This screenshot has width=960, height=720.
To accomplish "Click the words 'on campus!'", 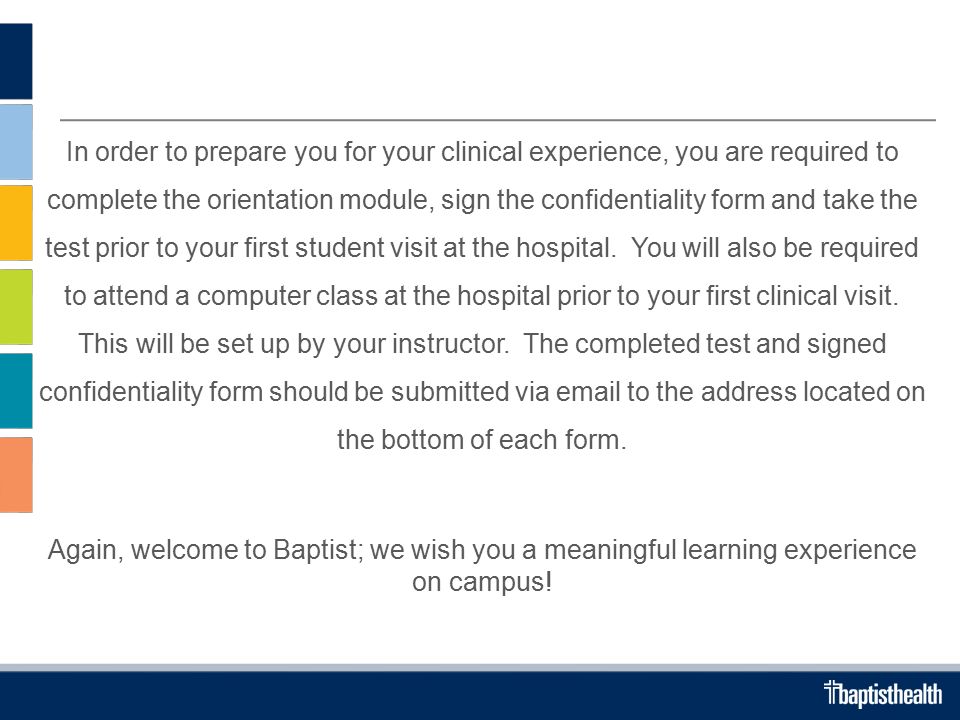I will click(x=482, y=582).
